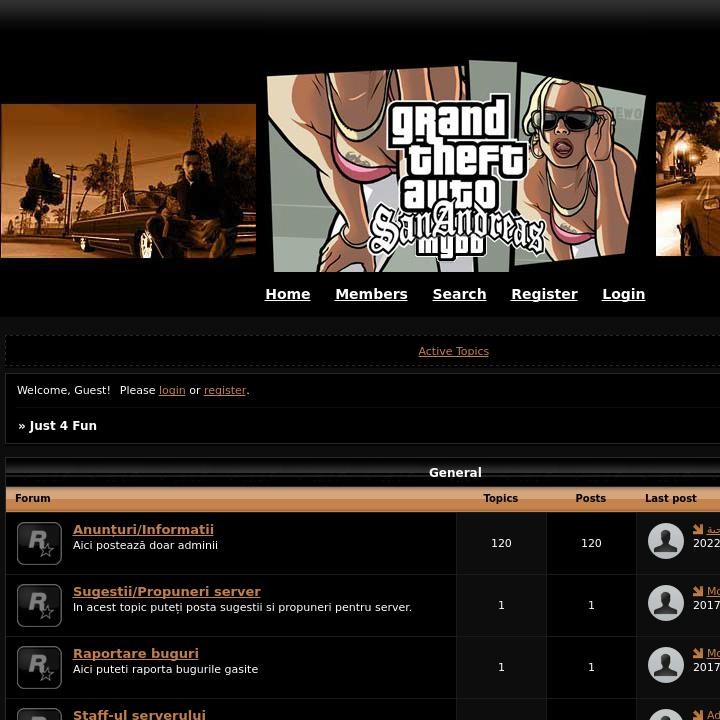
Task: View the Active Topics link
Action: pyautogui.click(x=453, y=351)
